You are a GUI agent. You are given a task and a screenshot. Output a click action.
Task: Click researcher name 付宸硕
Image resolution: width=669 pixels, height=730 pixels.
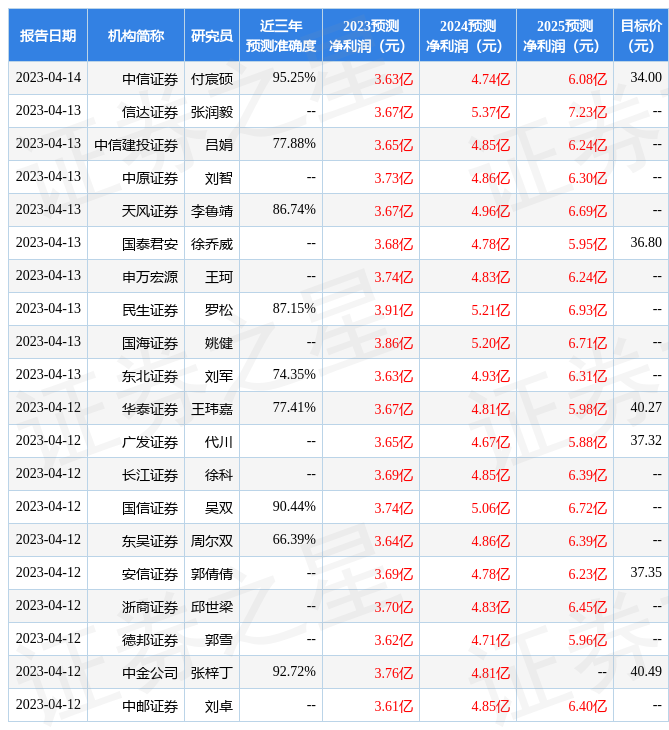coord(212,79)
